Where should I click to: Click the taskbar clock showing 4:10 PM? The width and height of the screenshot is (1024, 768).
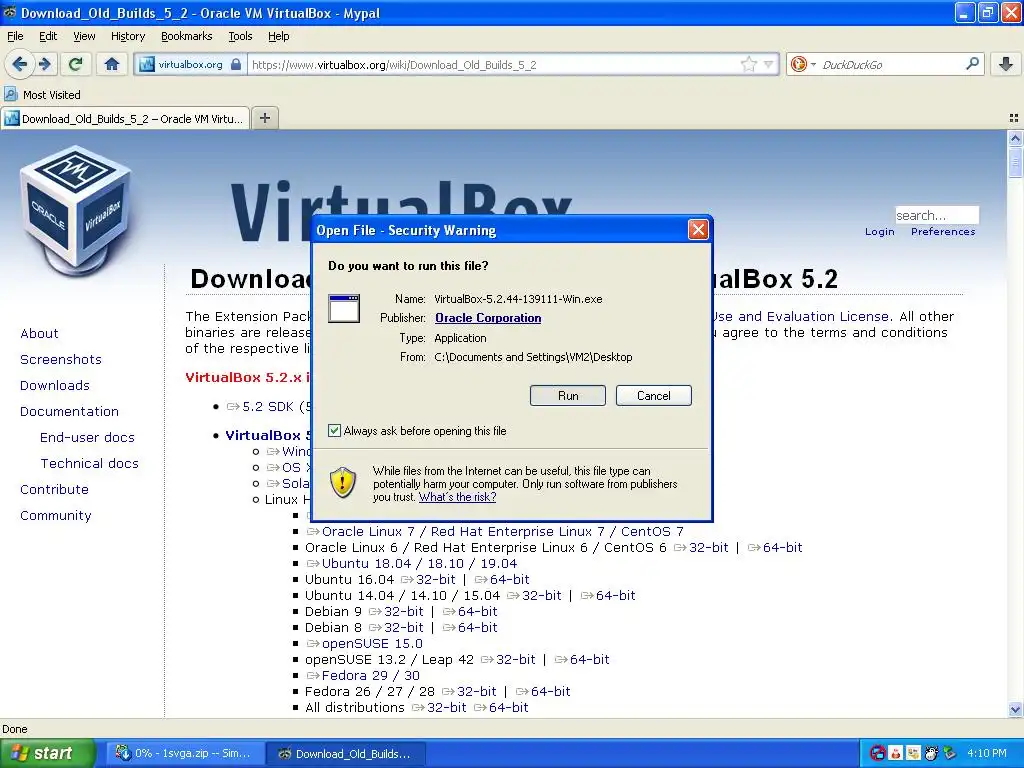tap(987, 754)
